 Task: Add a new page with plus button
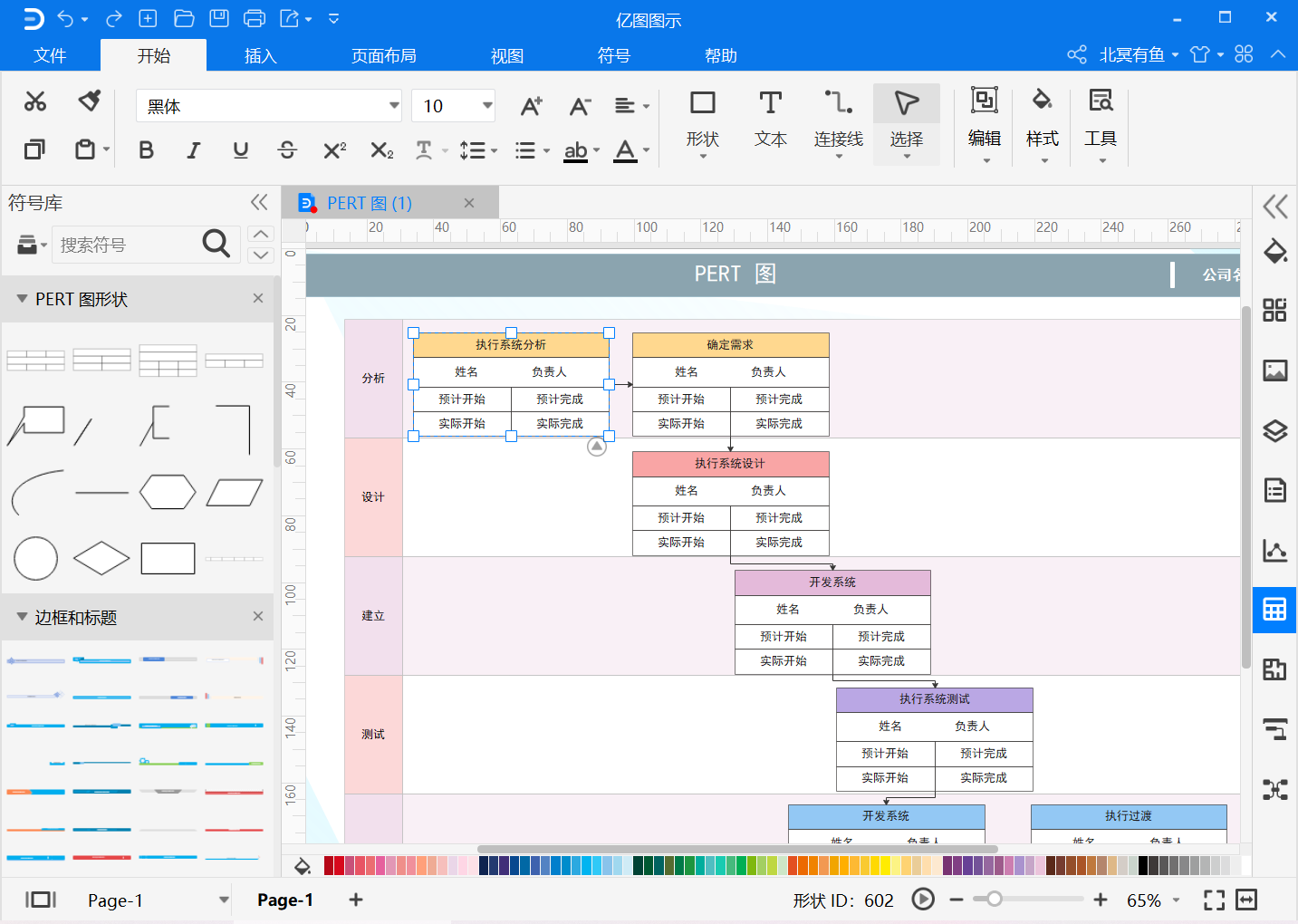[356, 900]
